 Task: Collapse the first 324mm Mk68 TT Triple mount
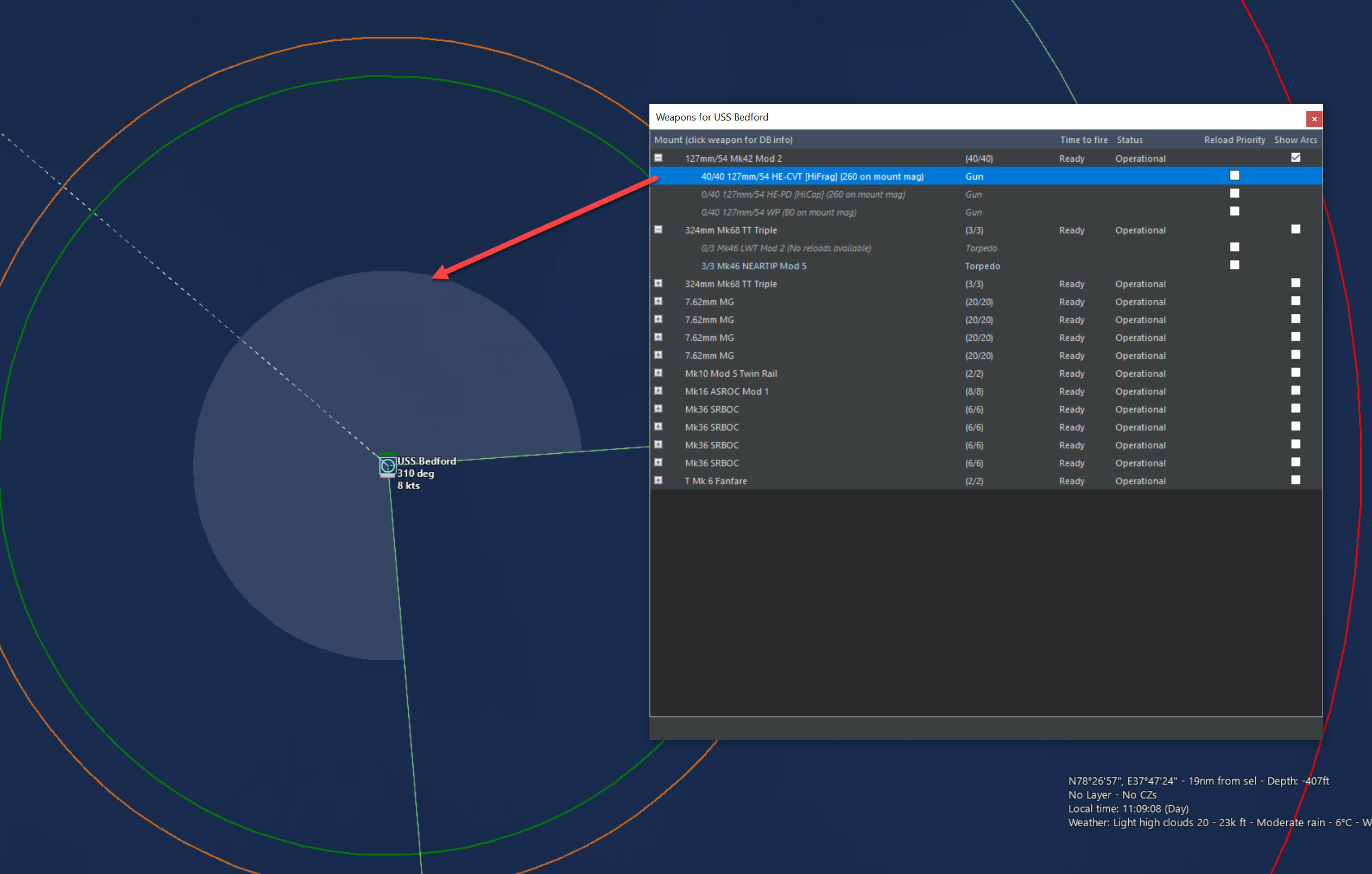click(658, 230)
